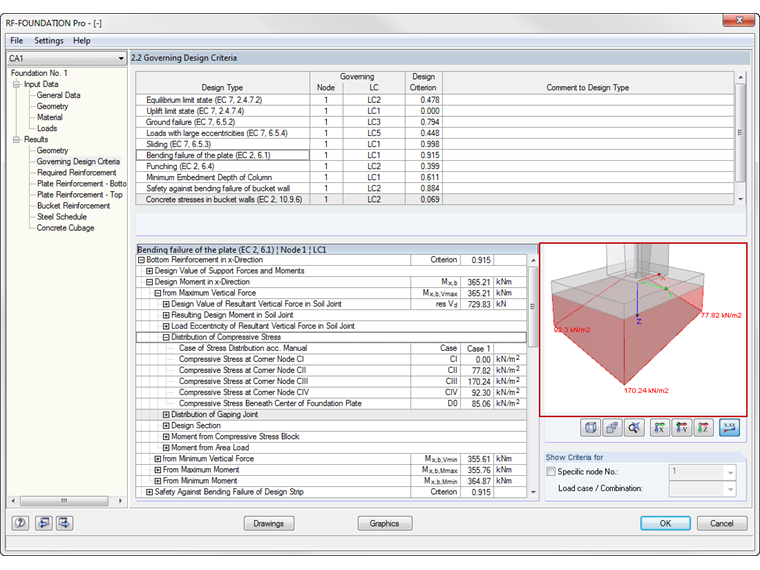Open Plate Reinforcement - Top in the tree
This screenshot has width=760, height=570.
[80, 195]
